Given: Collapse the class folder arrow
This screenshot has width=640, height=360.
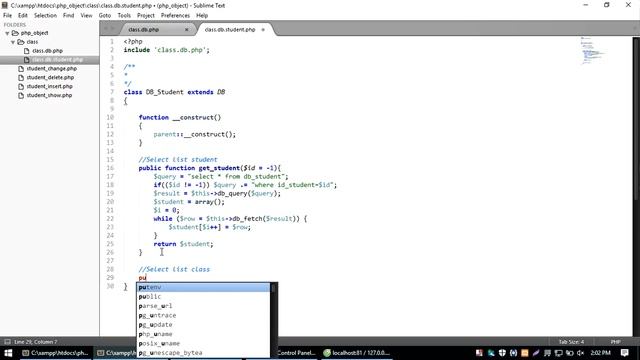Looking at the screenshot, I should pyautogui.click(x=13, y=42).
